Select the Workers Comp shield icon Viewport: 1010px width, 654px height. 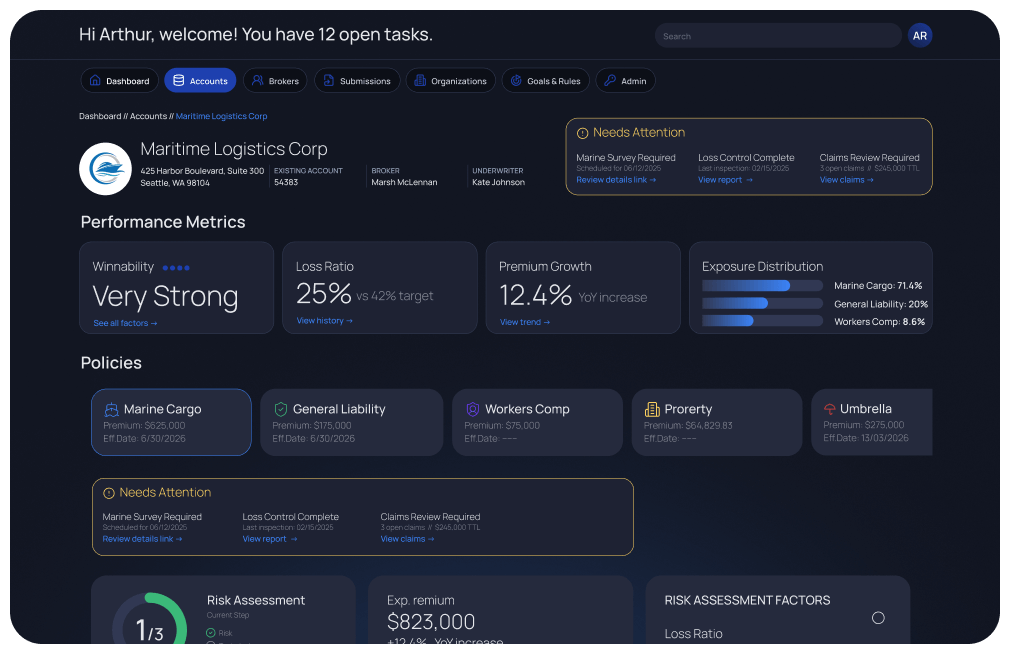[473, 409]
